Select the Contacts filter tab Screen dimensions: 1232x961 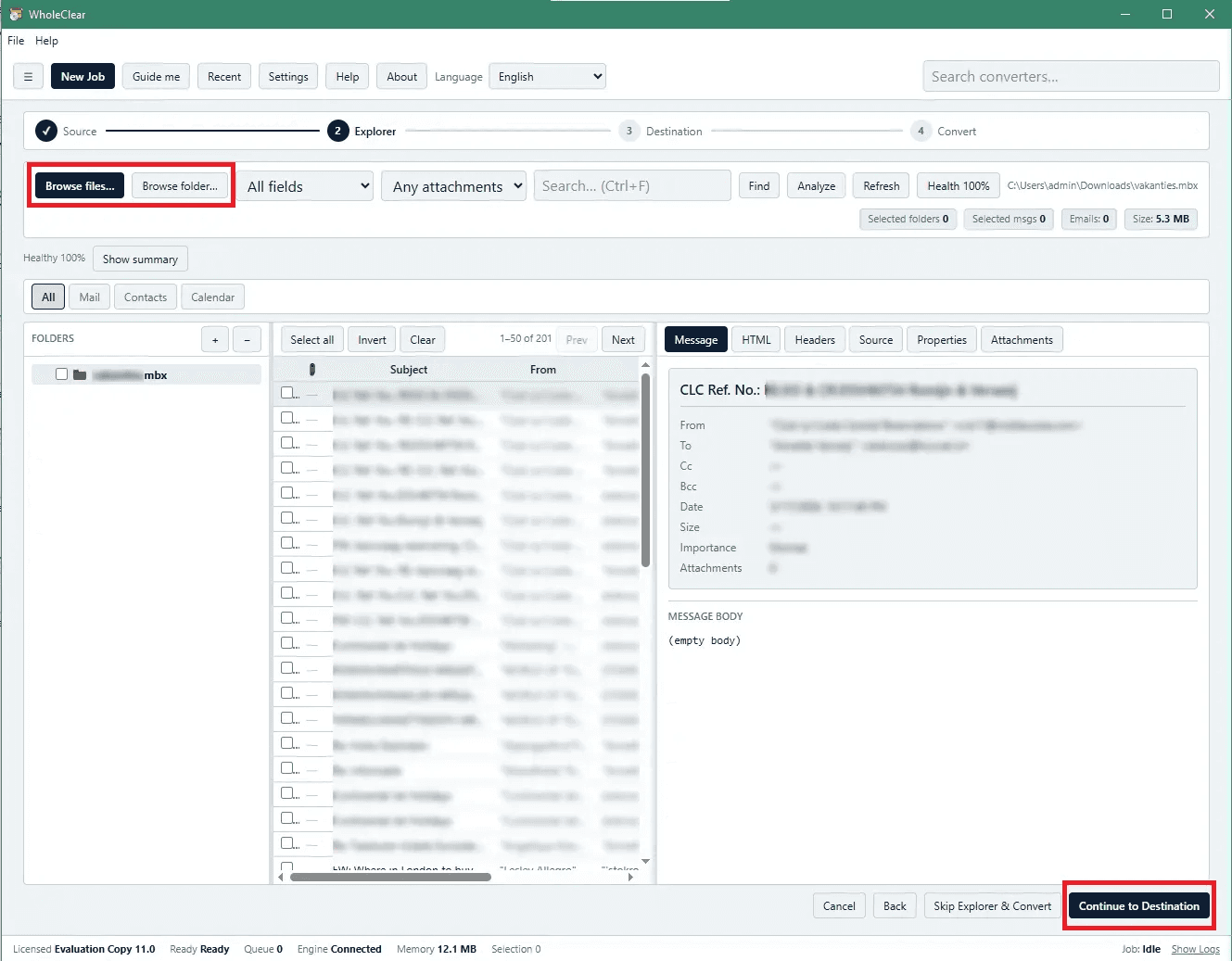(146, 297)
